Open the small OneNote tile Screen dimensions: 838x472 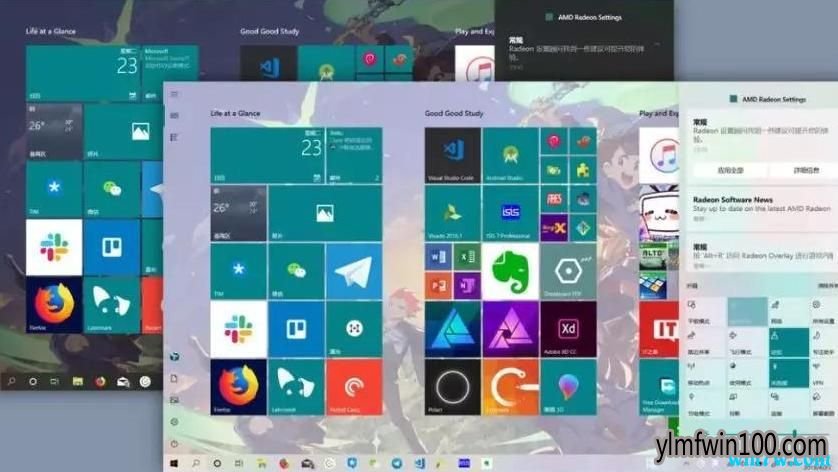tap(467, 286)
